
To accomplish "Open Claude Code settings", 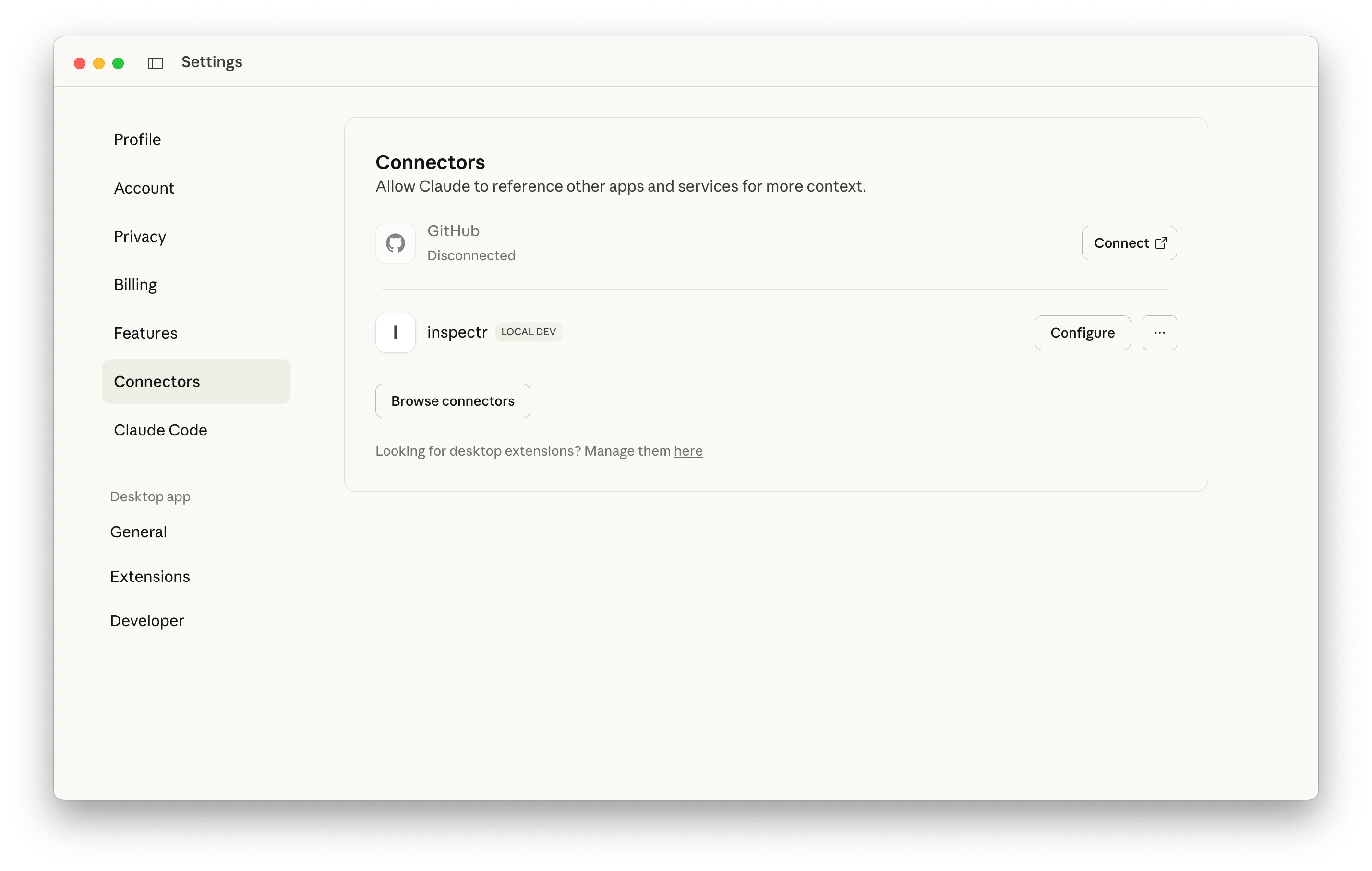I will tap(161, 430).
